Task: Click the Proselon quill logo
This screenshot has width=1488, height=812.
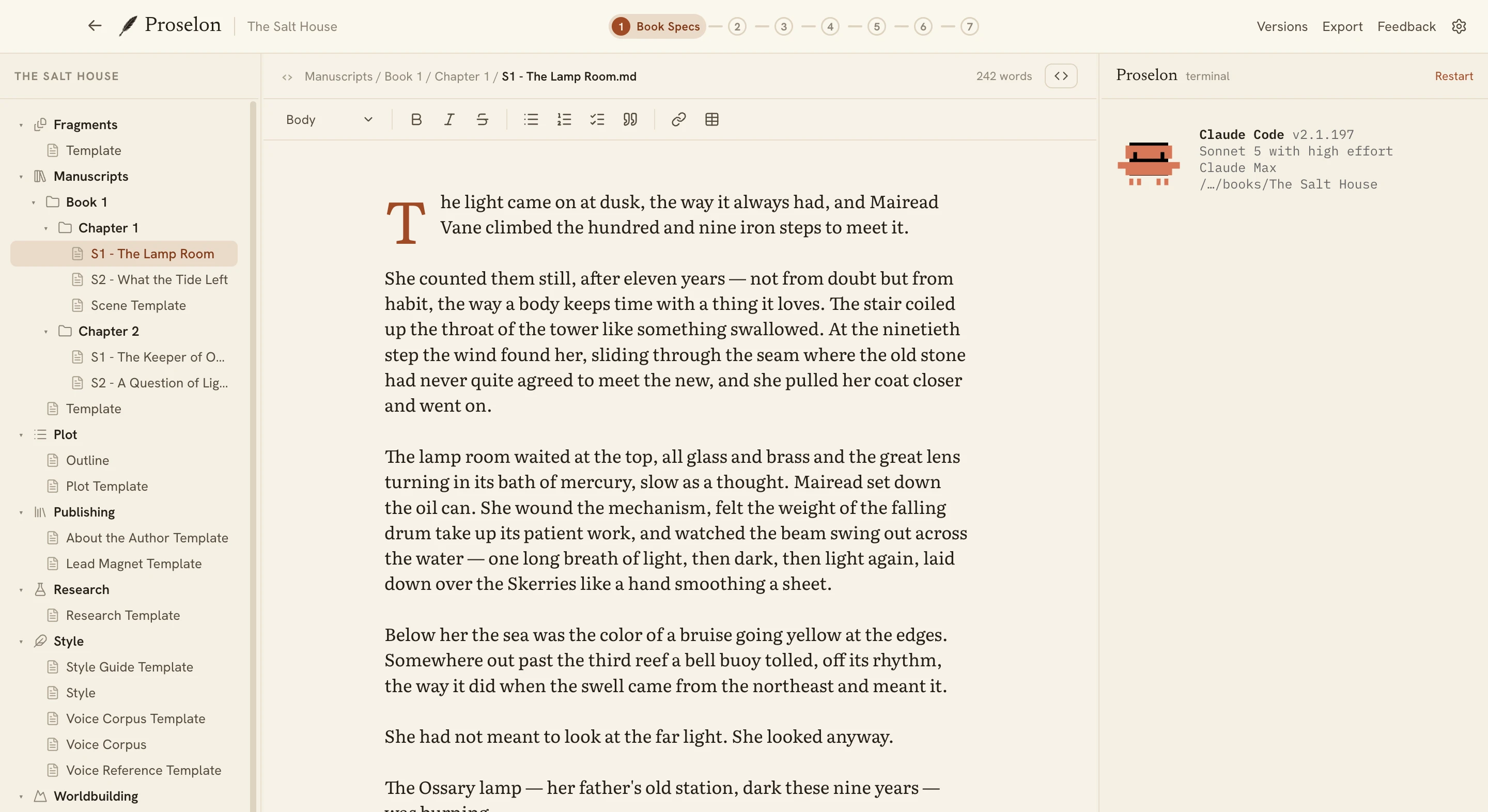Action: pyautogui.click(x=128, y=26)
